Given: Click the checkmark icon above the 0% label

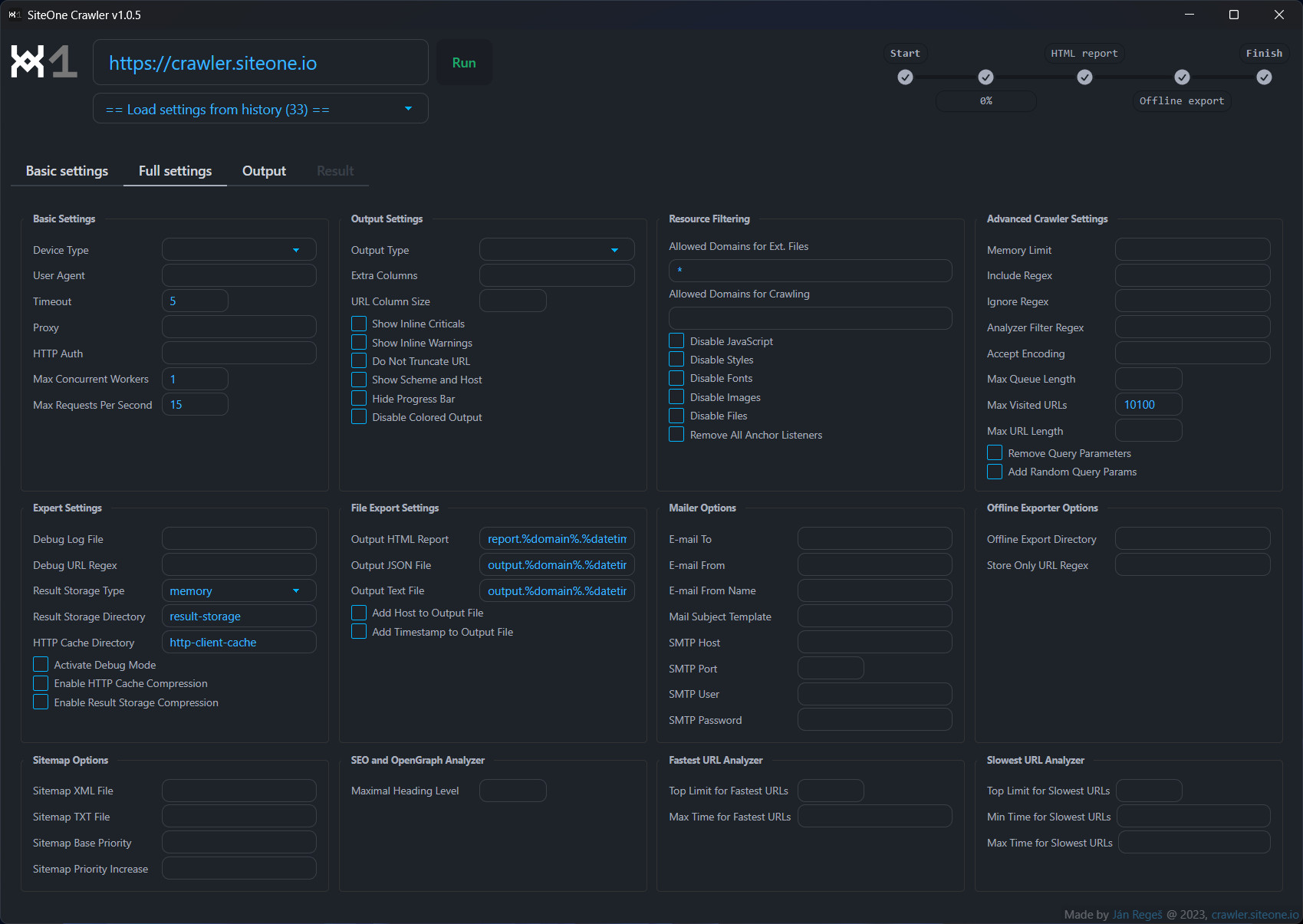Looking at the screenshot, I should coord(985,77).
